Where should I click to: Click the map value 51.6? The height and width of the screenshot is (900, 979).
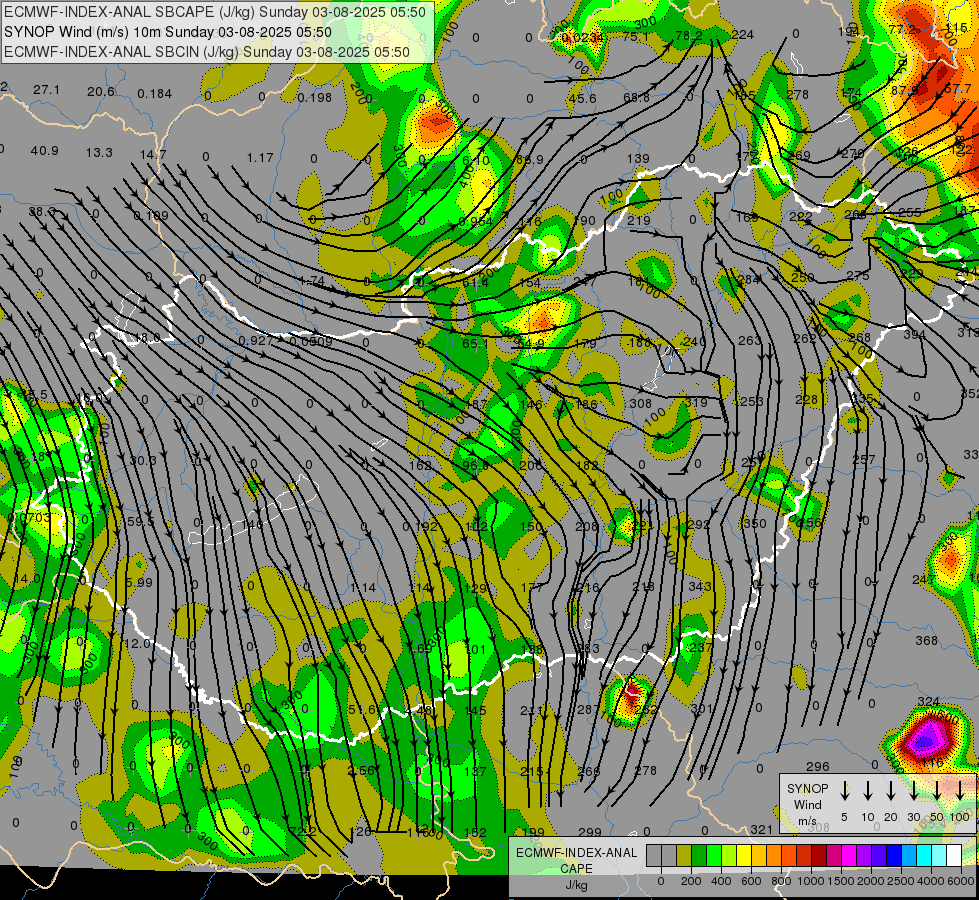point(363,710)
